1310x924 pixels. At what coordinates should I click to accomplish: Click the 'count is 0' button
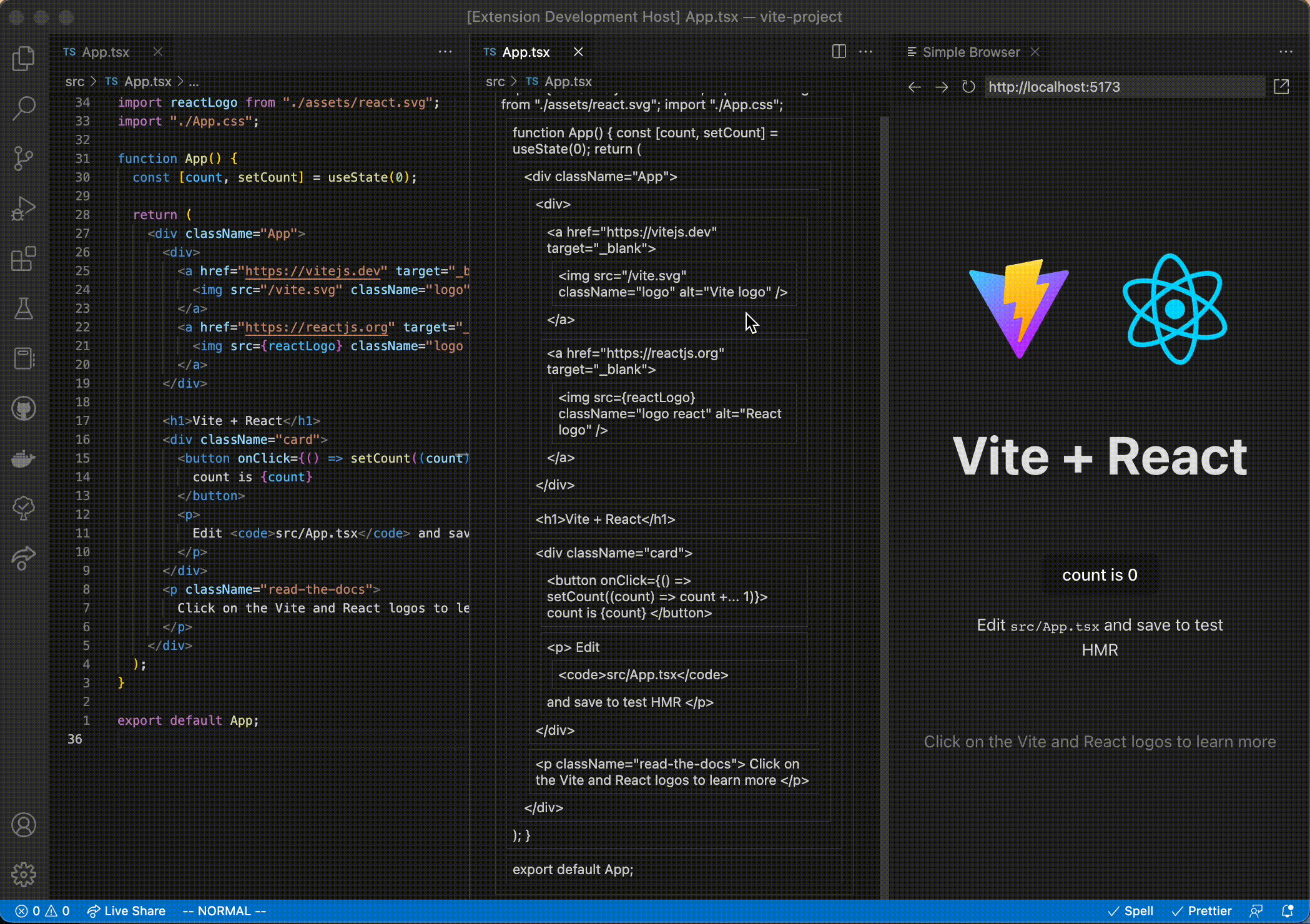tap(1100, 575)
